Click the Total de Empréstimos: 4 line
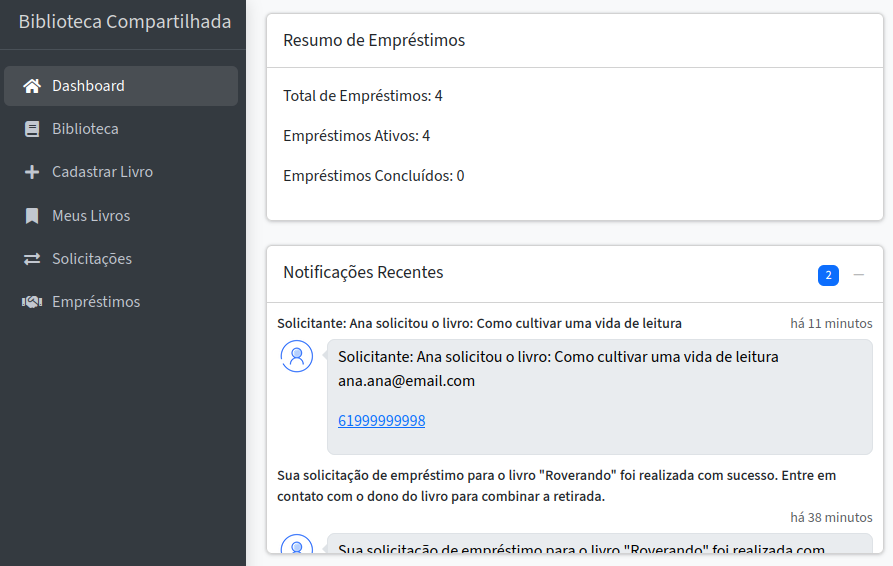 coord(362,96)
